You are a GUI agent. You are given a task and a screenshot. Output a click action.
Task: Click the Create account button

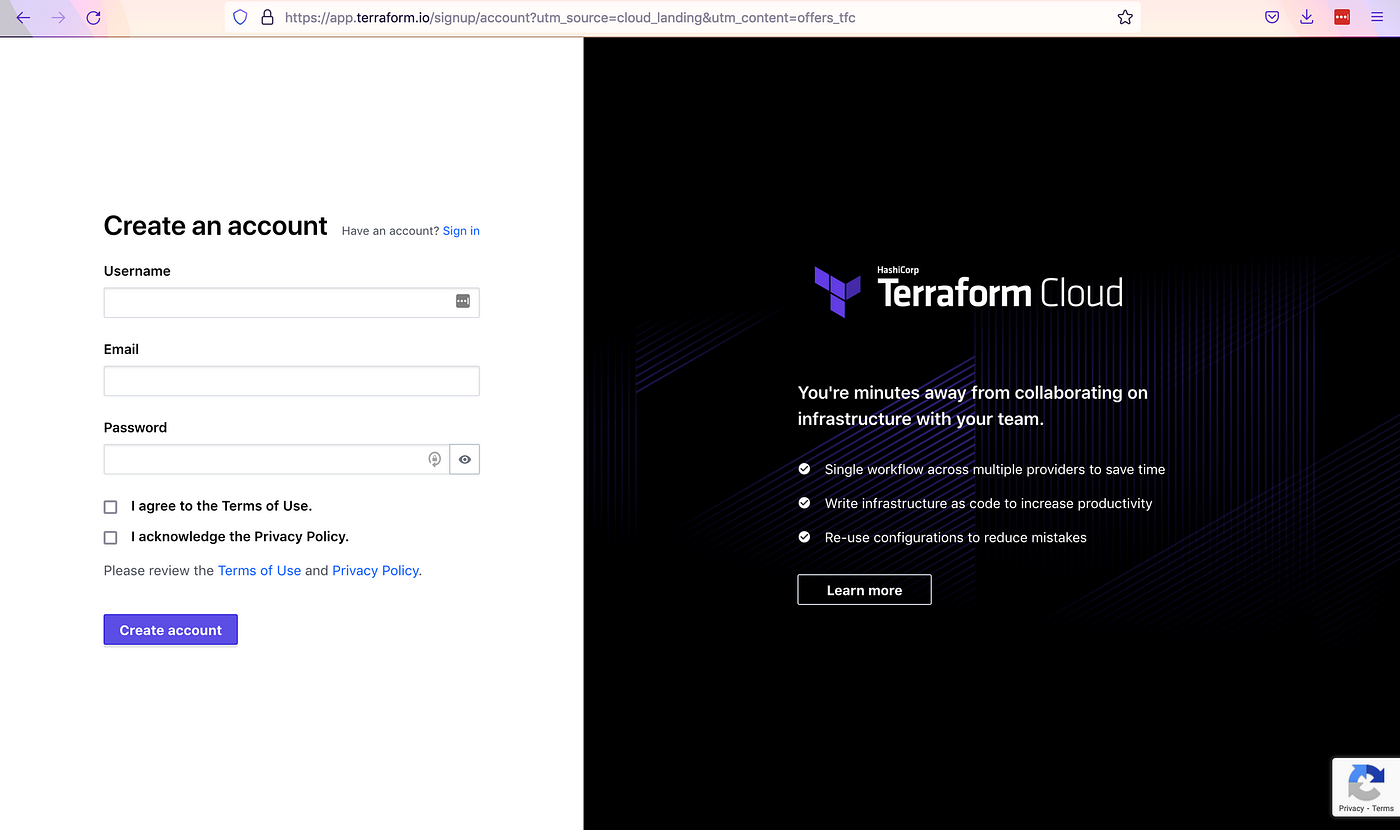click(170, 629)
